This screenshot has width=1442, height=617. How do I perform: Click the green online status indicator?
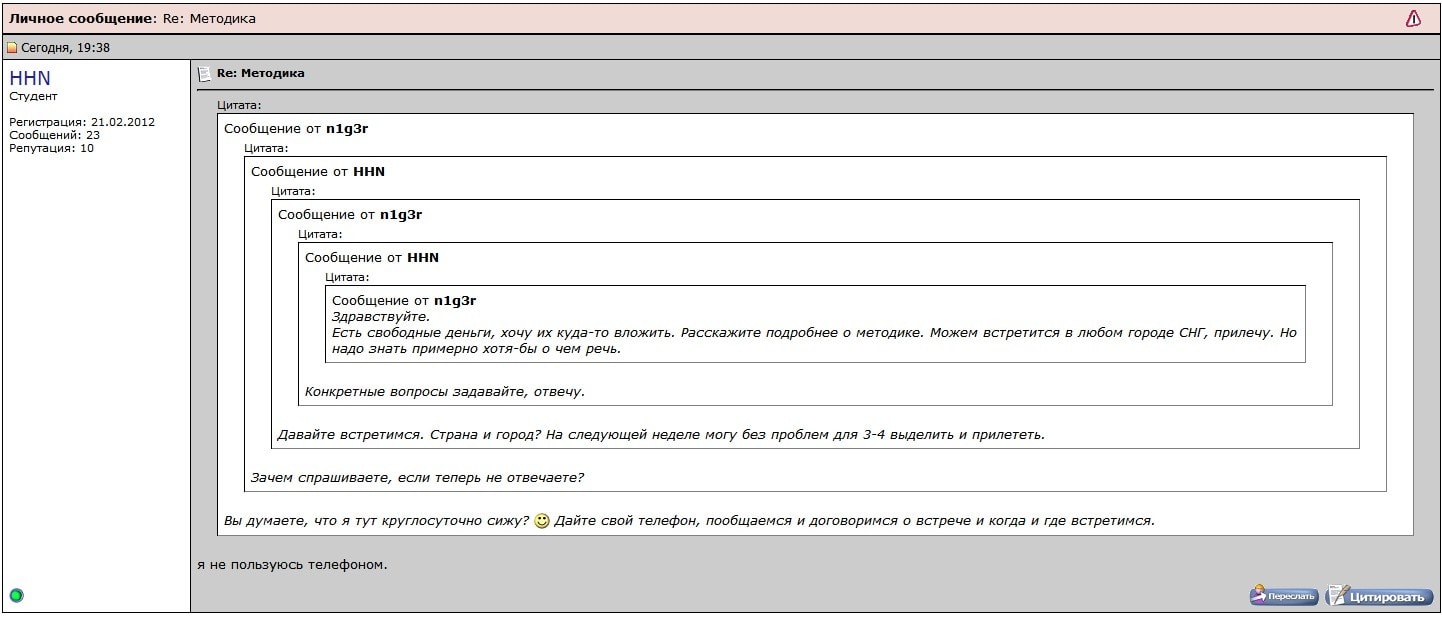(16, 596)
